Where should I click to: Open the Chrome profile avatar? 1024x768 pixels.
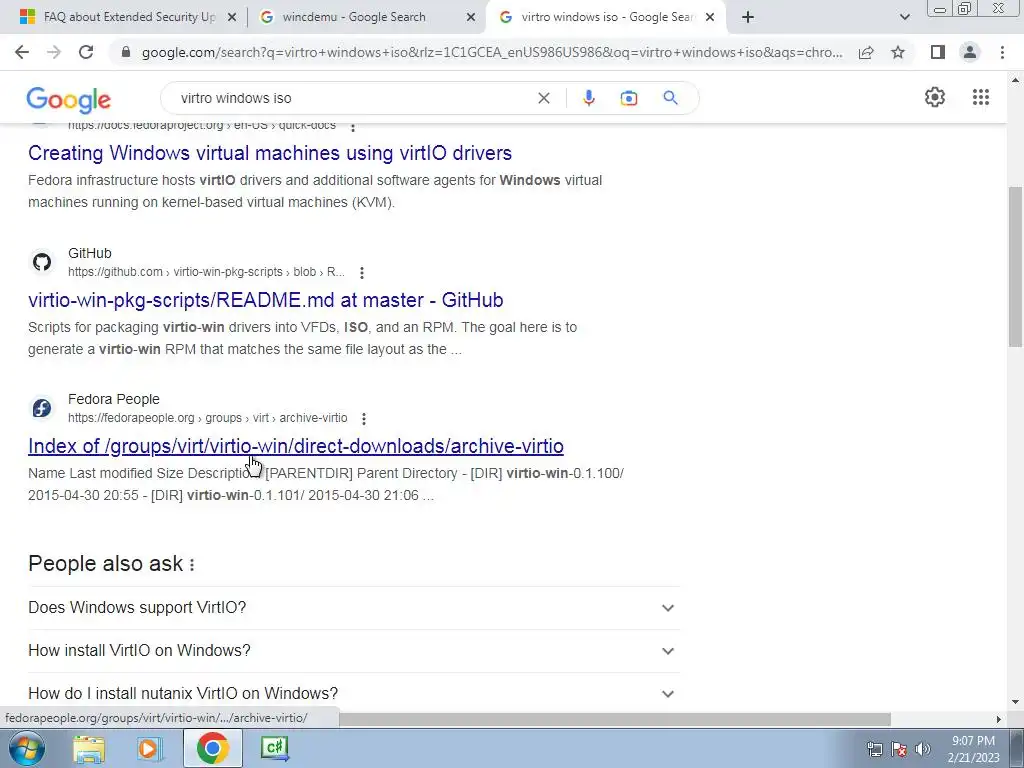coord(970,52)
